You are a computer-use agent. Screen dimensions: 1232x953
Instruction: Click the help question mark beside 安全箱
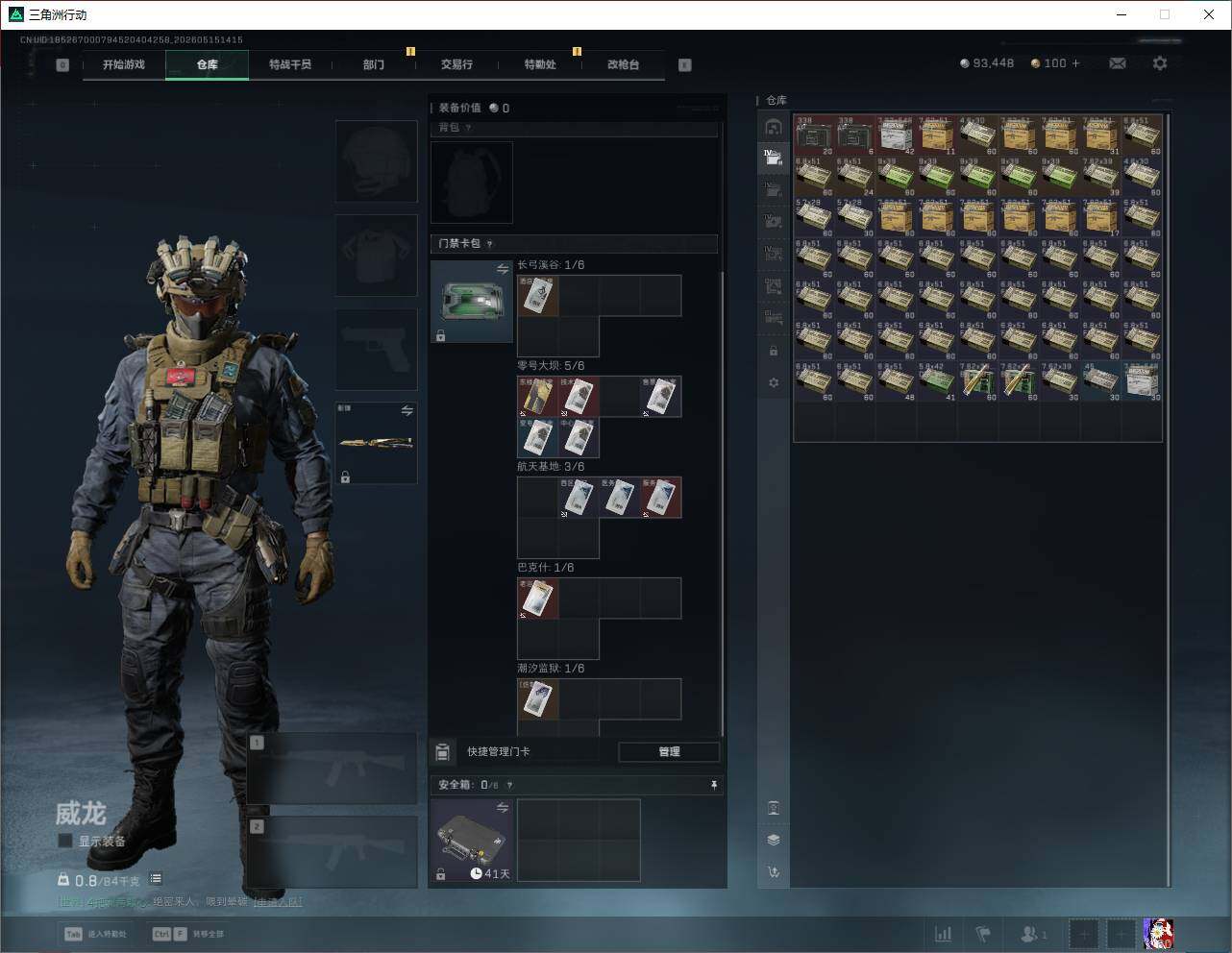tap(509, 785)
